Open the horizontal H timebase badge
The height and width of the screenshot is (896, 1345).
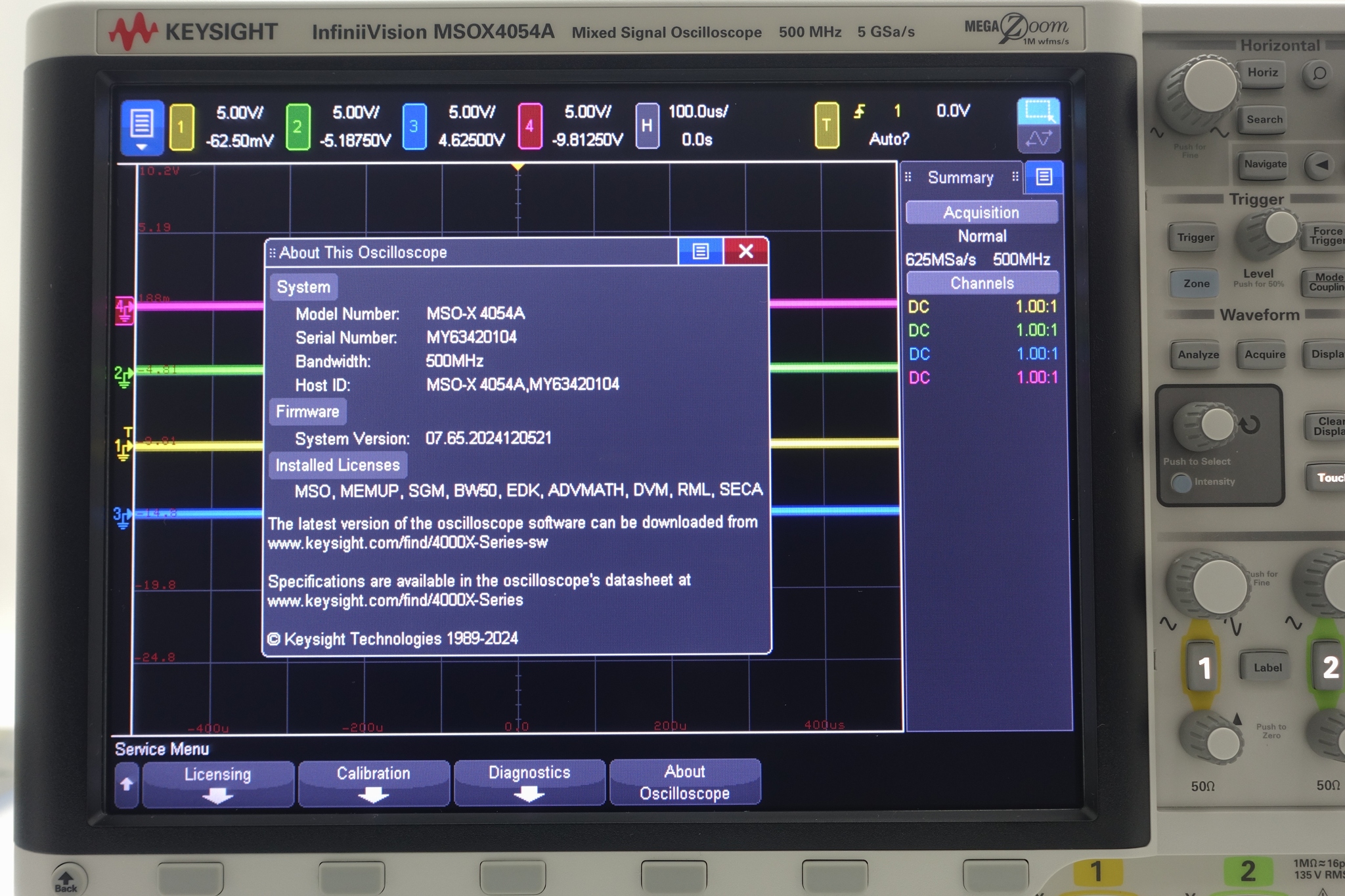[647, 125]
